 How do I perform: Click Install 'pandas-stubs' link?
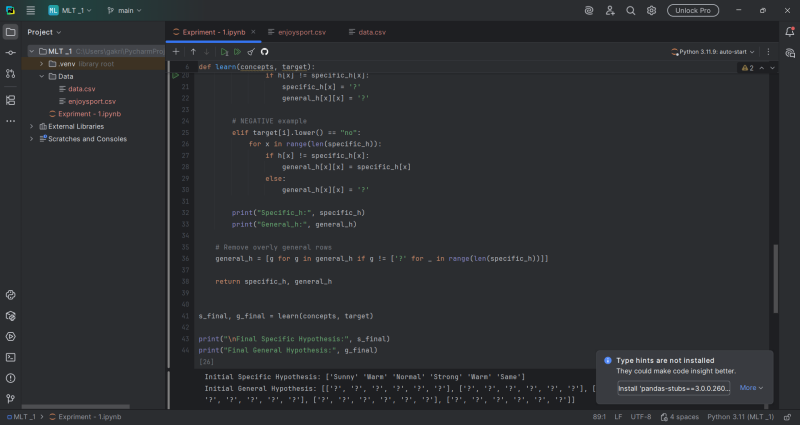point(673,388)
